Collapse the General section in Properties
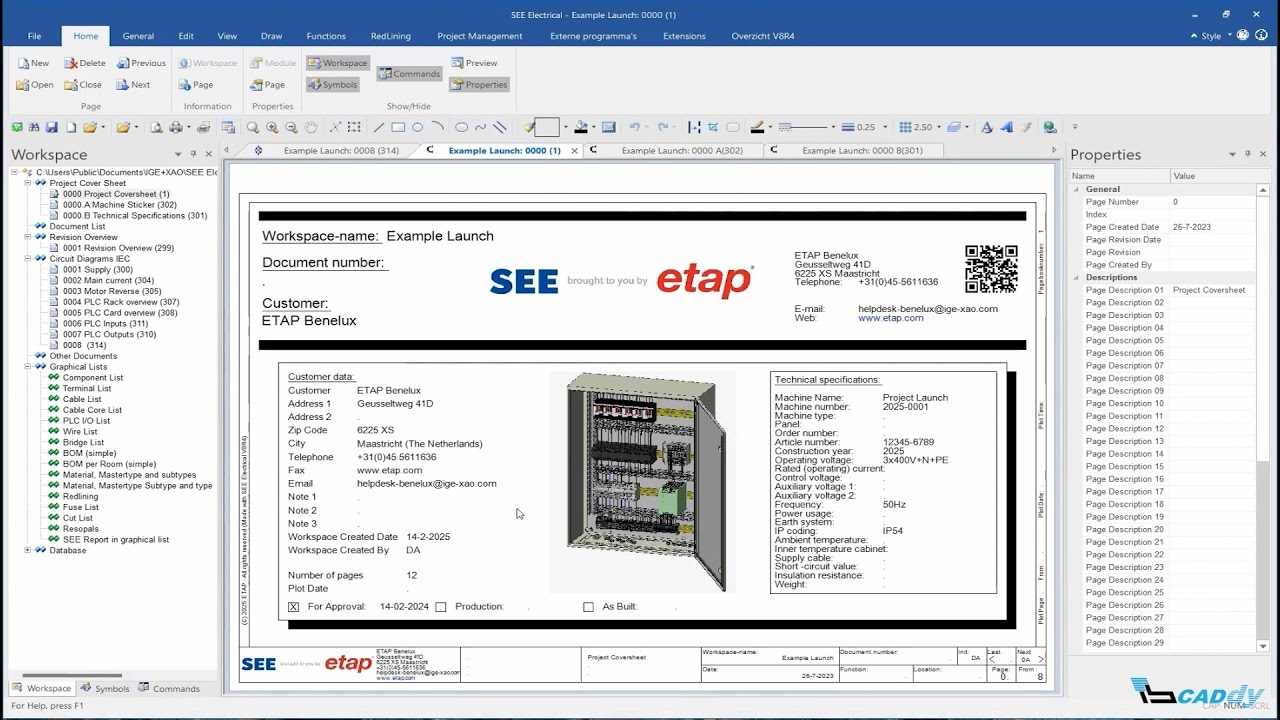The width and height of the screenshot is (1280, 720). (x=1077, y=189)
